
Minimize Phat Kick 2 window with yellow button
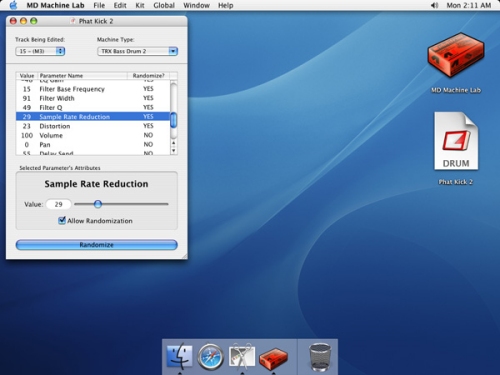tap(23, 21)
